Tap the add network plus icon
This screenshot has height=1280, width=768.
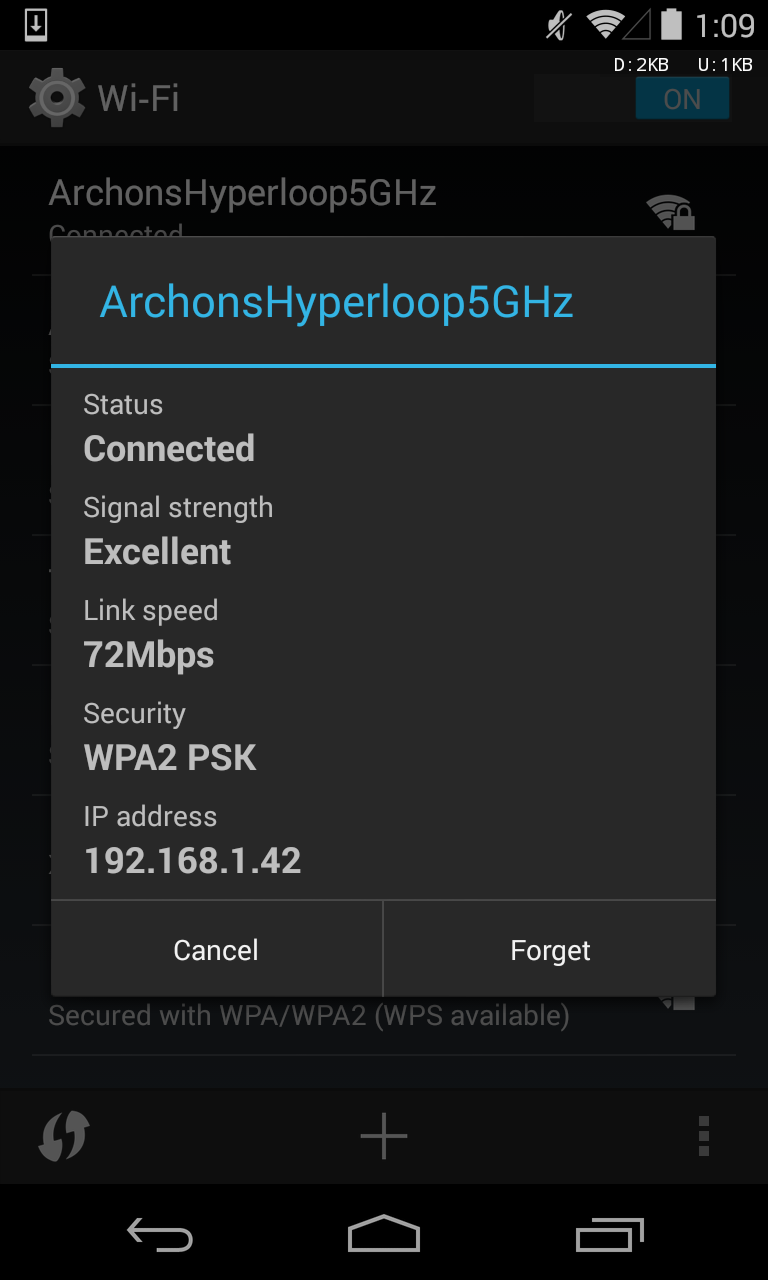(x=384, y=1136)
